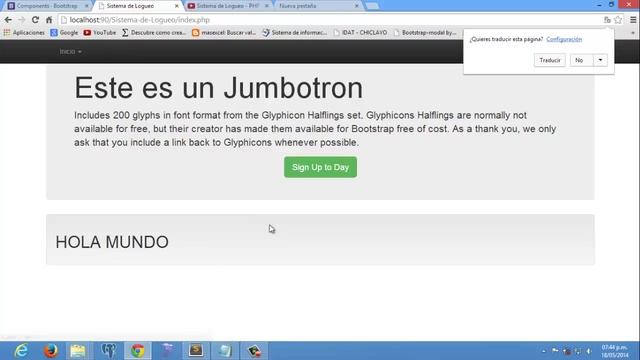This screenshot has height=360, width=640.
Task: Open the 'Sistema de informac...' bookmark
Action: point(295,32)
